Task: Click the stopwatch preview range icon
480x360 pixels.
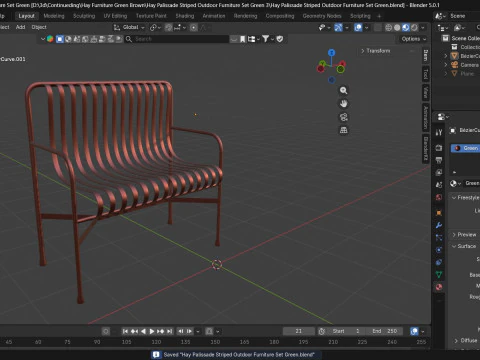Action: pos(322,331)
